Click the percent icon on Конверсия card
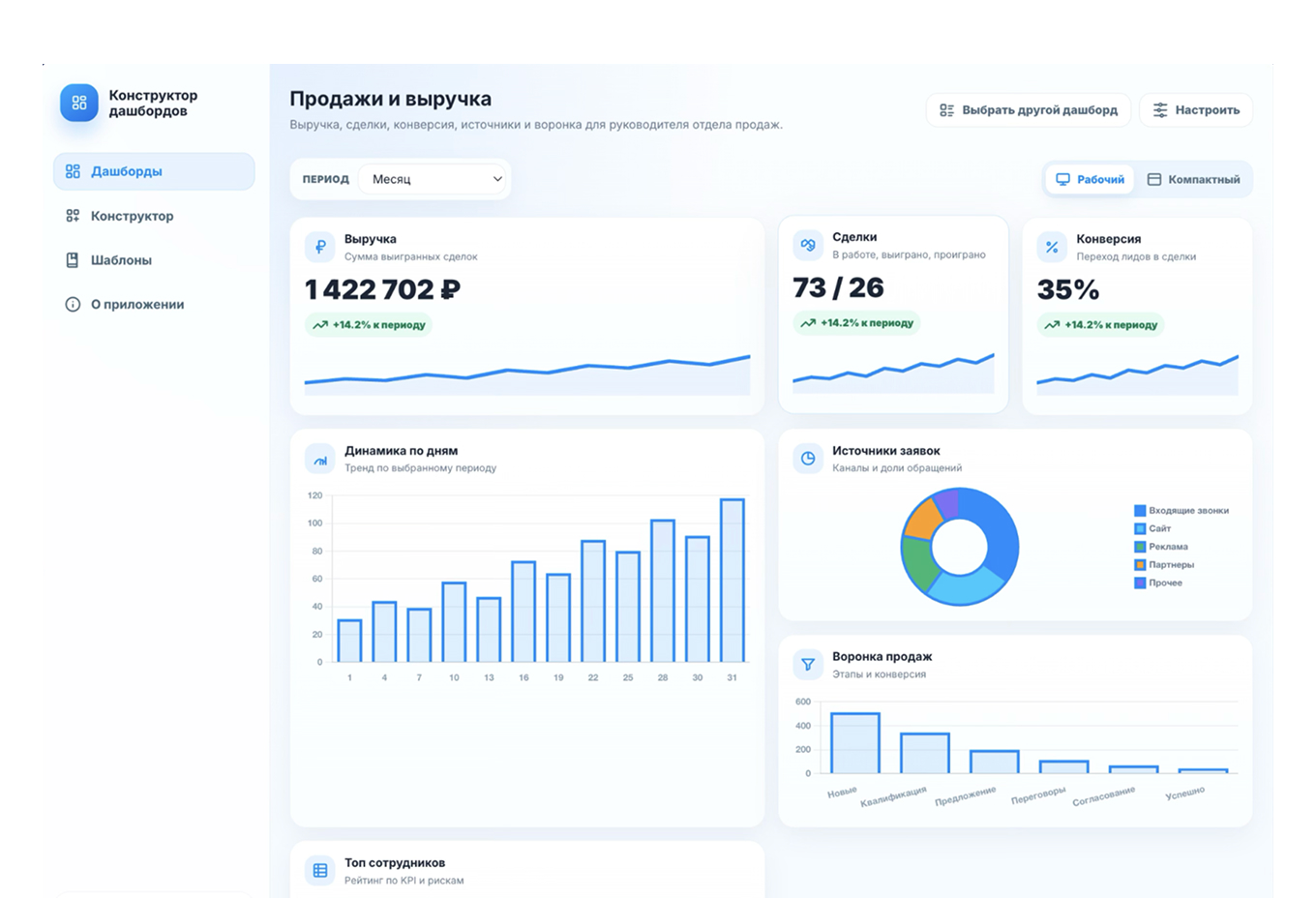This screenshot has width=1316, height=898. click(x=1052, y=247)
